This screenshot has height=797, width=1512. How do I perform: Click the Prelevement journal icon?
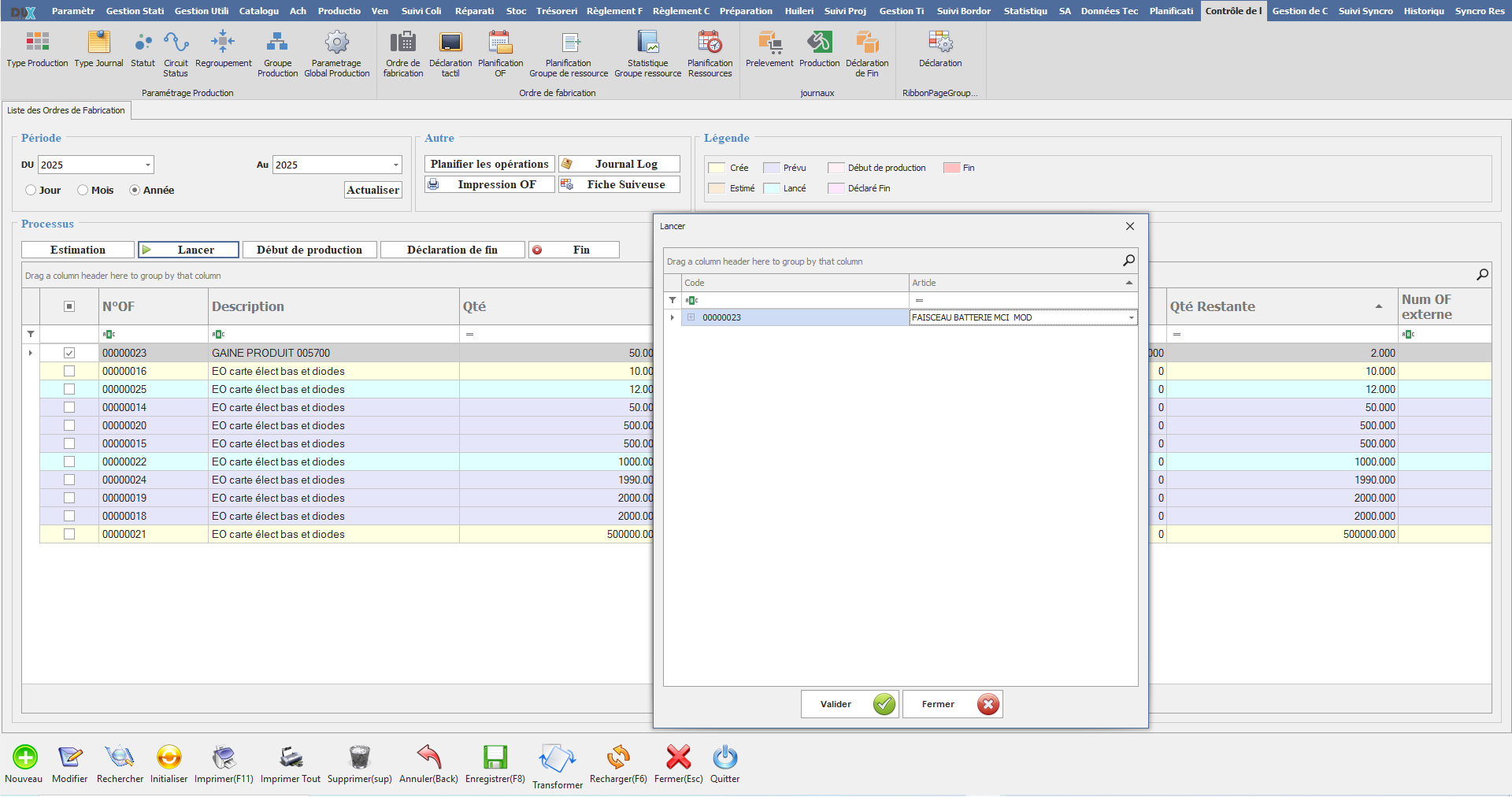[x=769, y=43]
